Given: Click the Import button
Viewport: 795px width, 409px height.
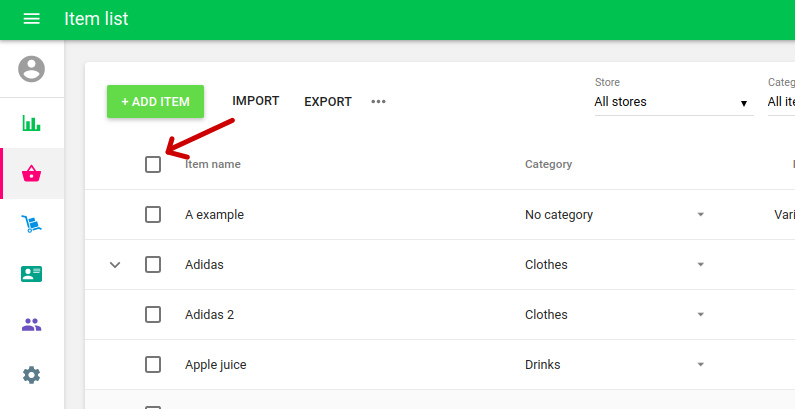Looking at the screenshot, I should pos(255,101).
